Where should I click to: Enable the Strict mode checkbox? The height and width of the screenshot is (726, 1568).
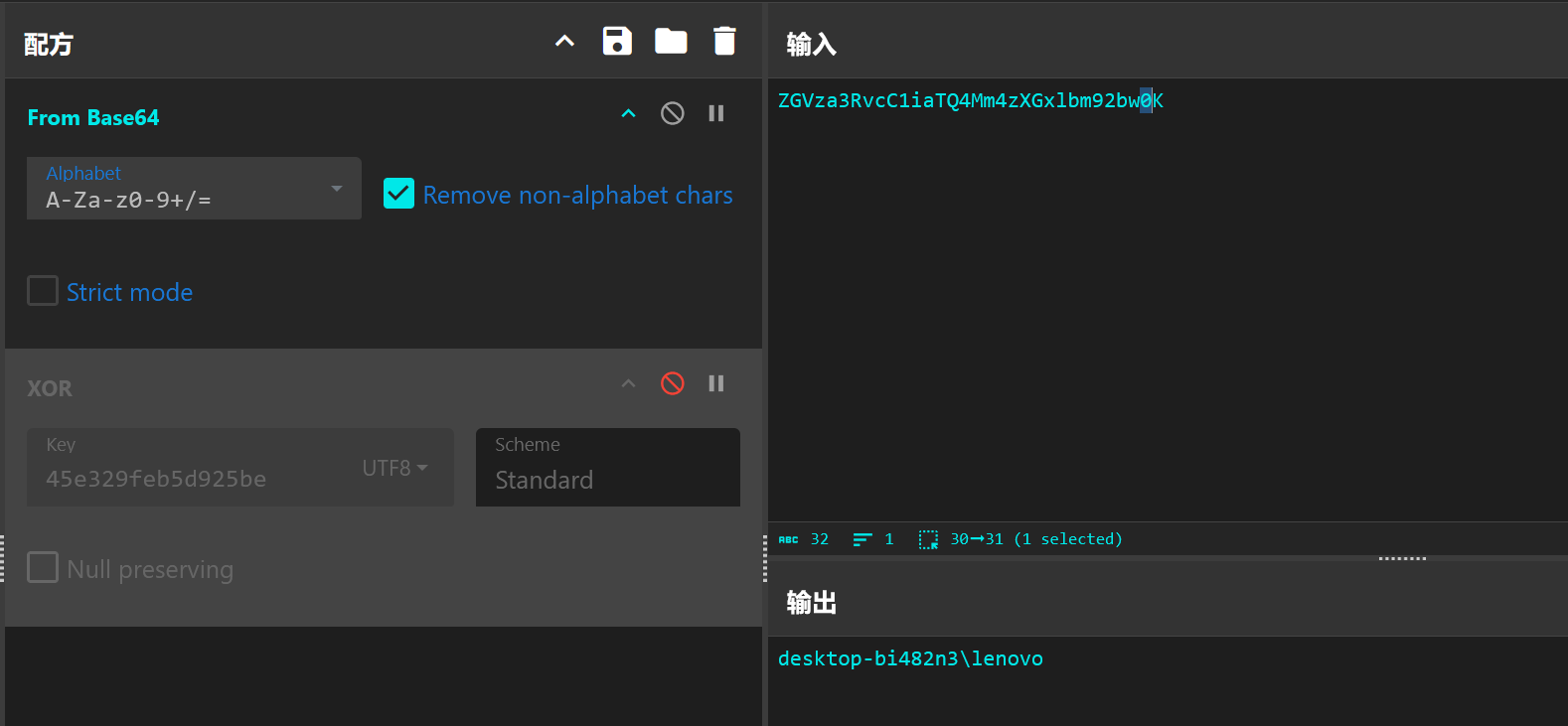coord(43,291)
